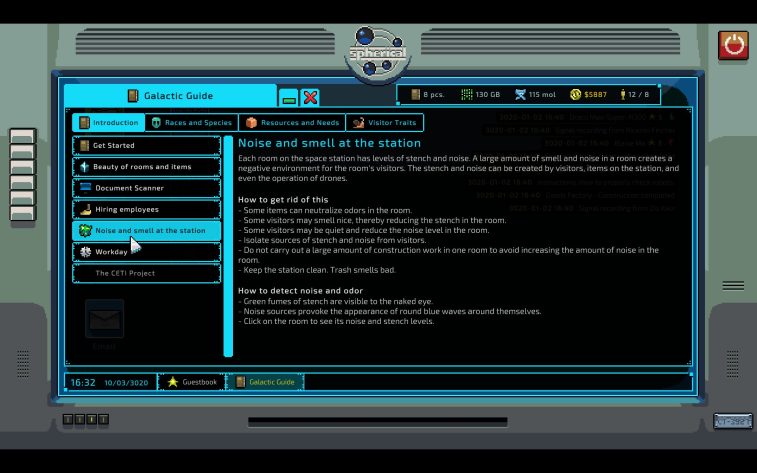Select Noise and smell at the station
Screen dimensions: 757x473
[147, 230]
